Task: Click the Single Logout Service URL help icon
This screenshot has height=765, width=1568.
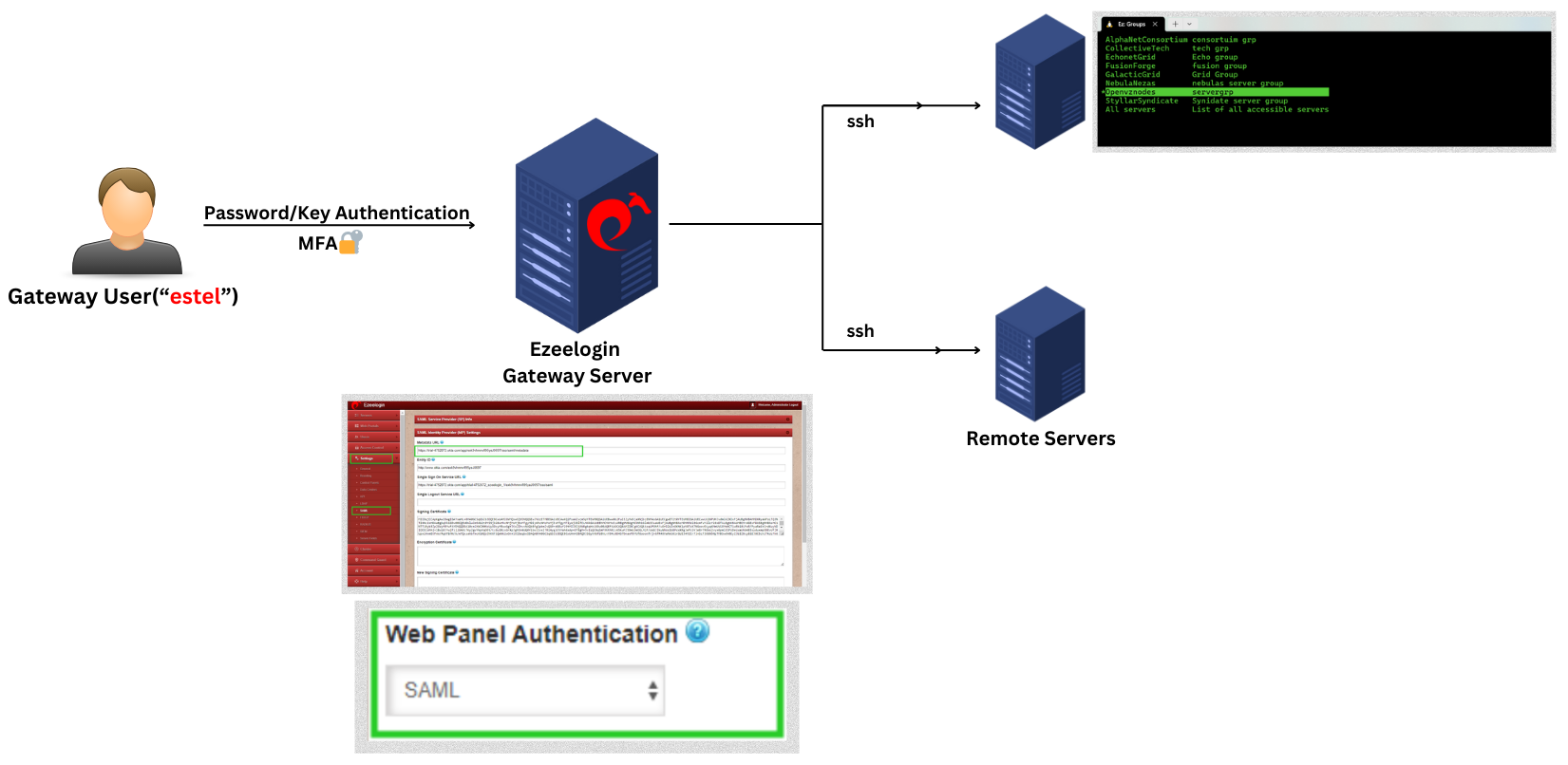Action: tap(463, 494)
